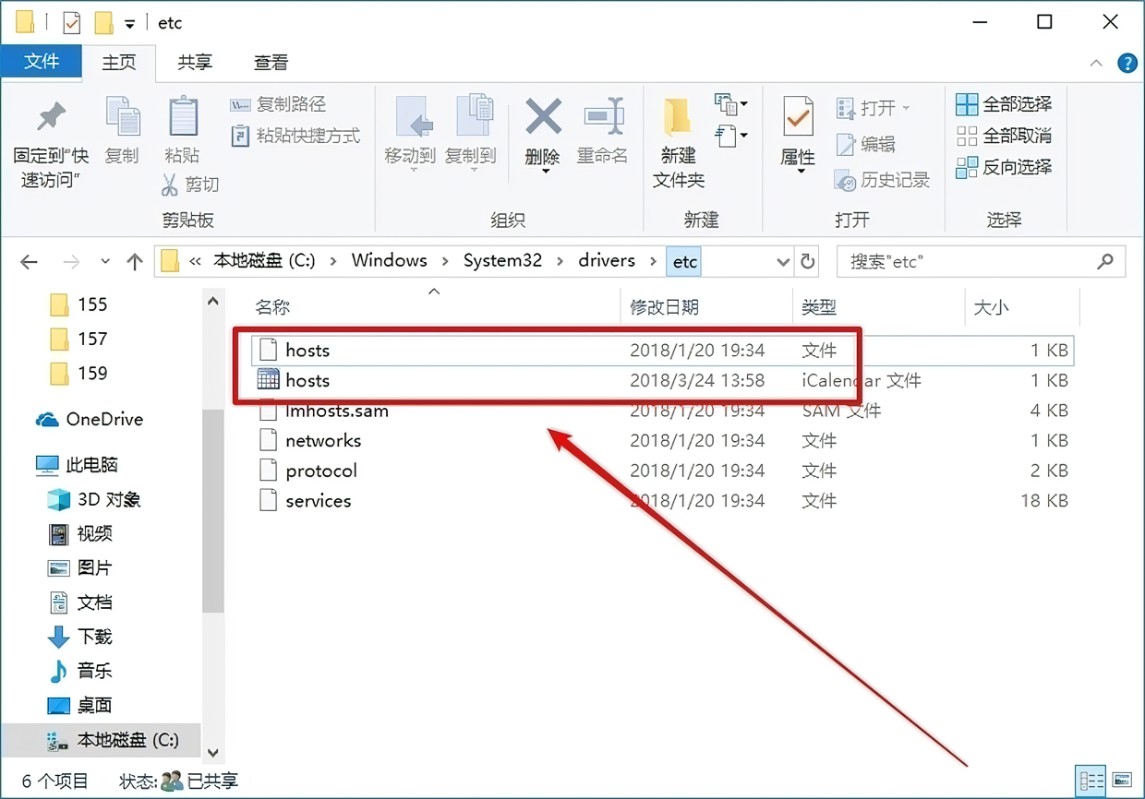Image resolution: width=1145 pixels, height=799 pixels.
Task: Open the File (文件) tab
Action: [41, 61]
